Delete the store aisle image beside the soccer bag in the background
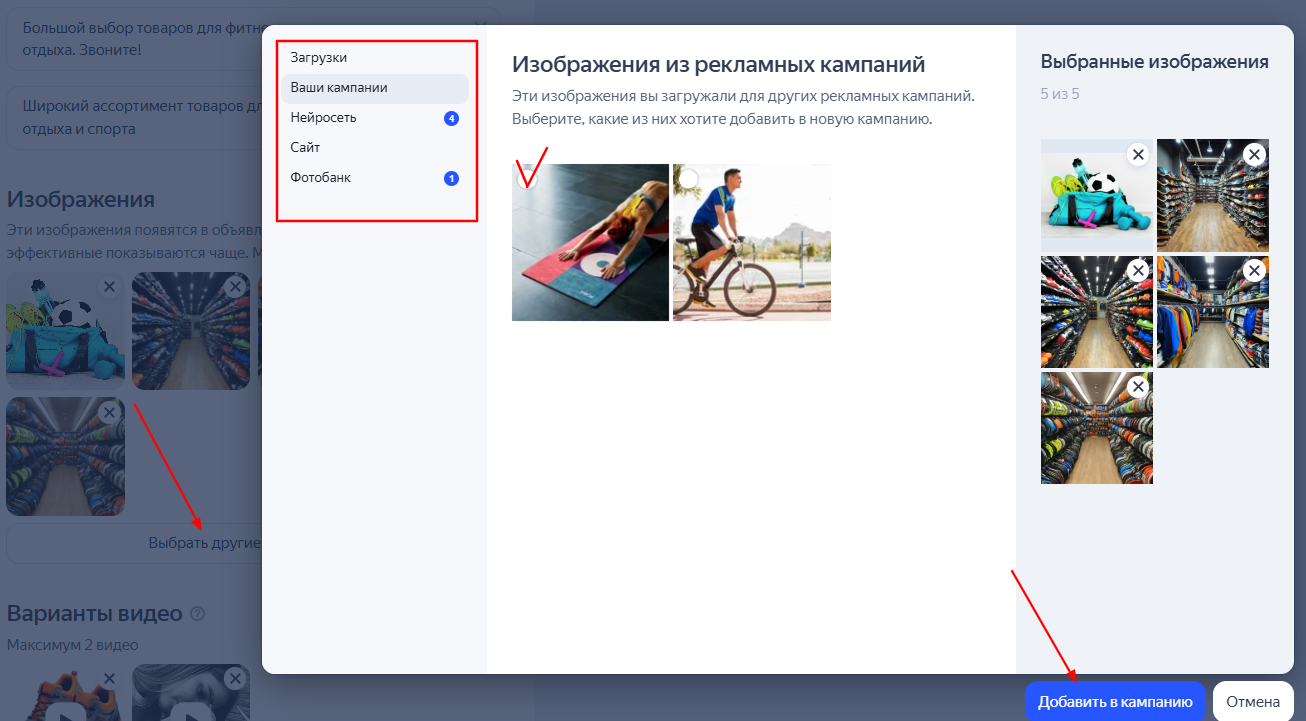Screen dimensions: 1306x721 tap(235, 287)
